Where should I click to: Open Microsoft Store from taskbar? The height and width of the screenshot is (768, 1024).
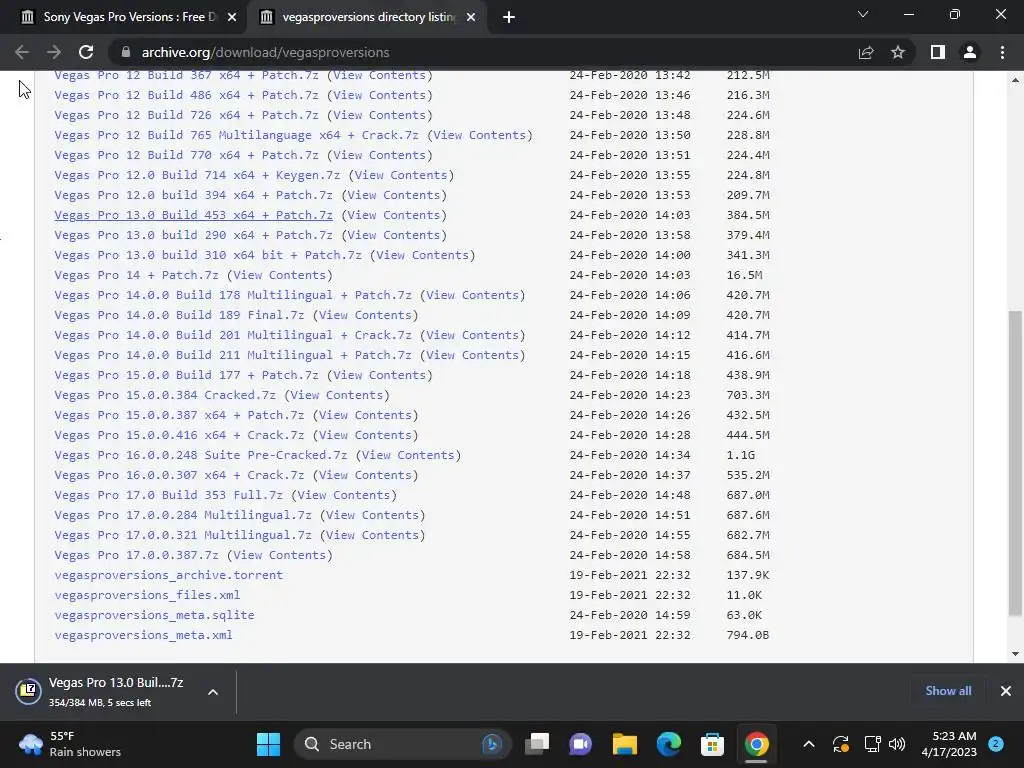(x=712, y=744)
